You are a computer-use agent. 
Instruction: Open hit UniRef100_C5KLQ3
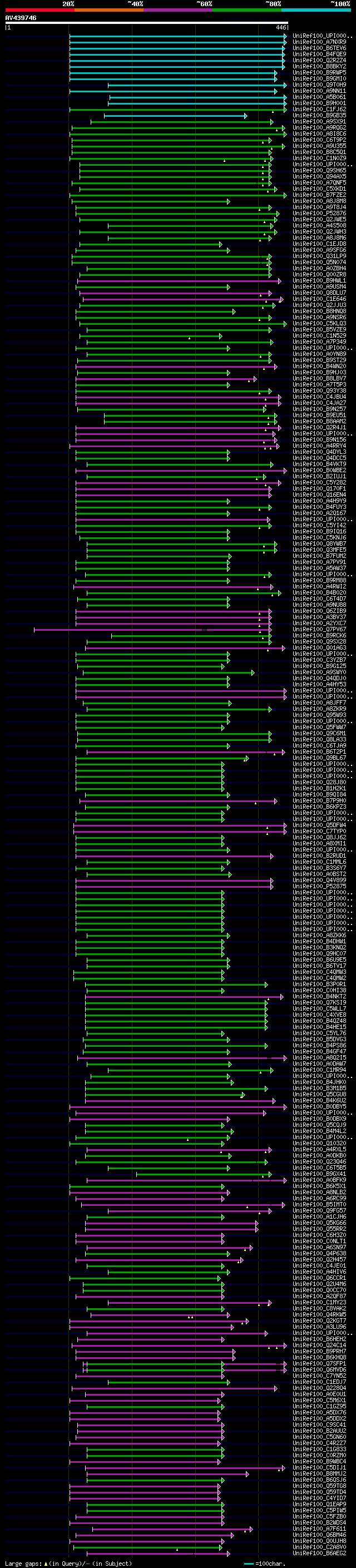(319, 323)
